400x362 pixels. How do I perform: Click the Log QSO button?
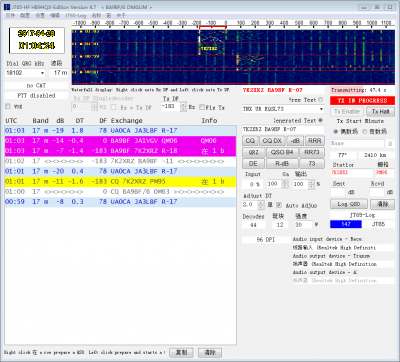[x=349, y=204]
